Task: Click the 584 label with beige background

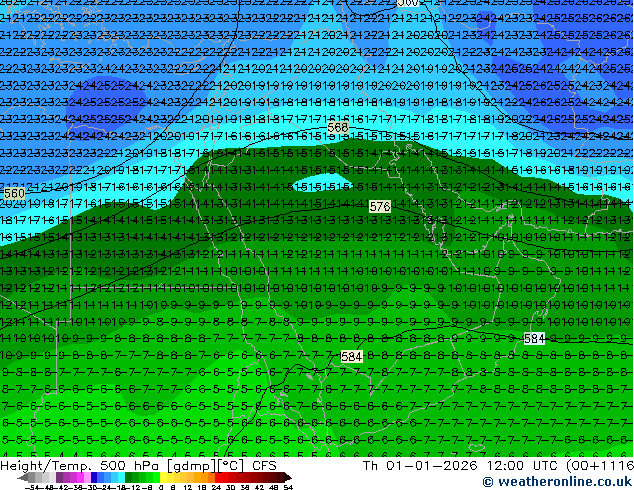Action: click(351, 357)
